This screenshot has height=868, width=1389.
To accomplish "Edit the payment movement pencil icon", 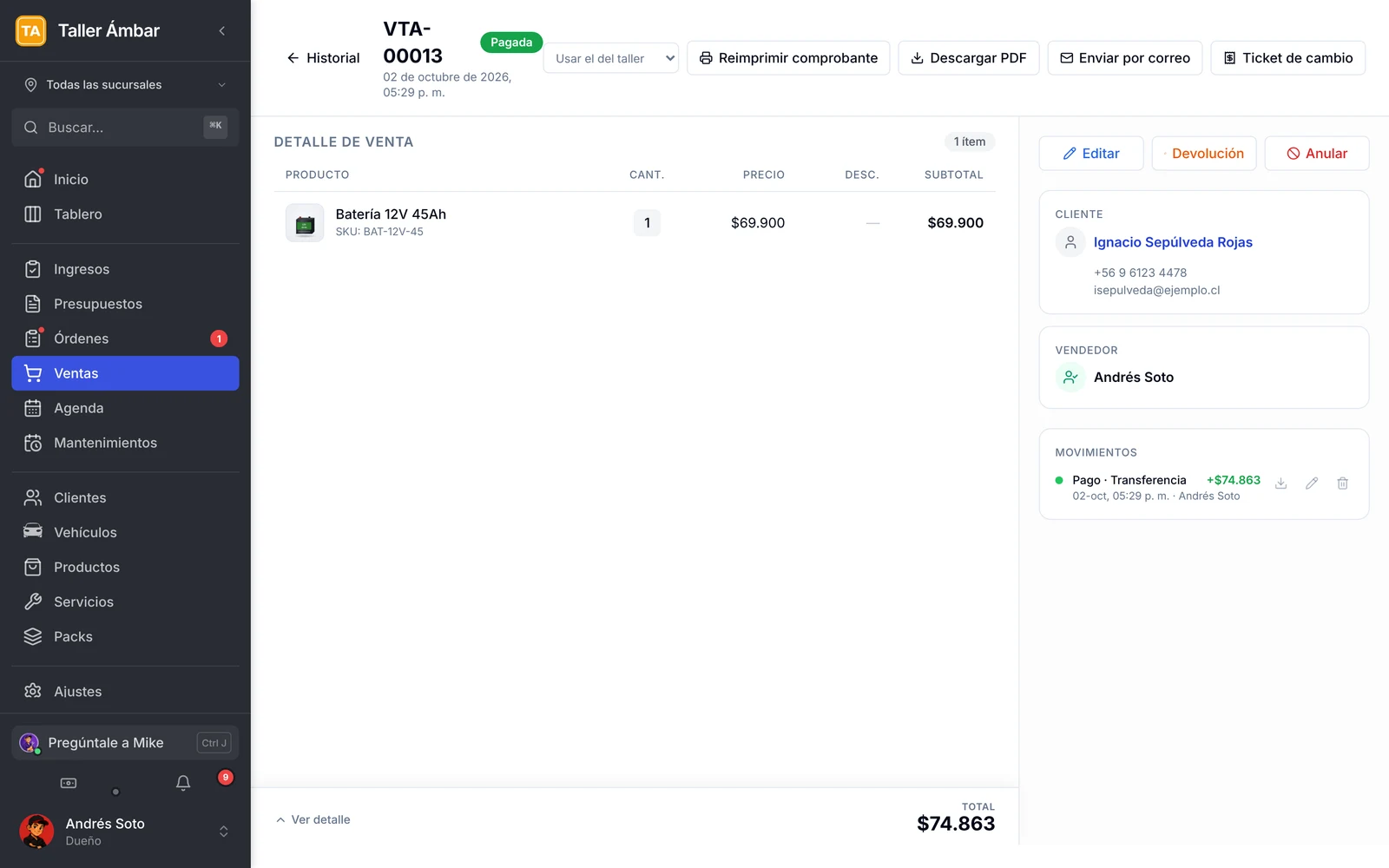I will (1312, 483).
